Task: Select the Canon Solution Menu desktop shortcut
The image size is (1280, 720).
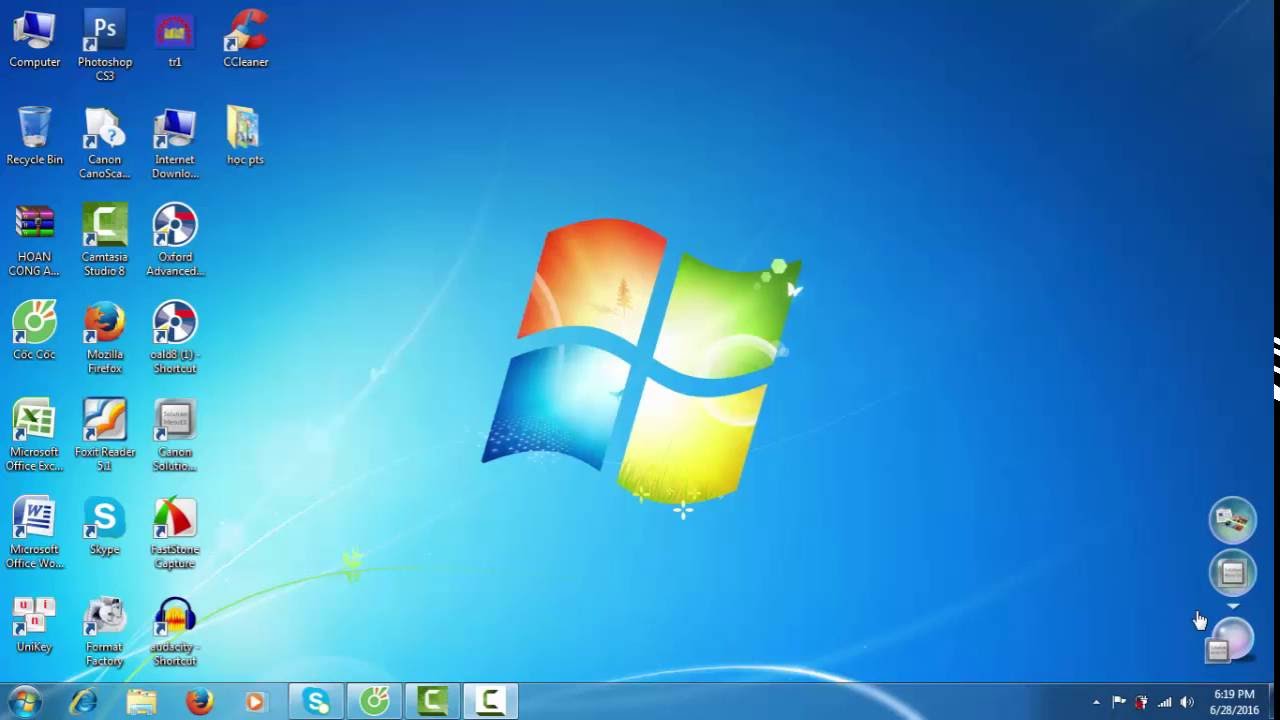Action: [175, 435]
